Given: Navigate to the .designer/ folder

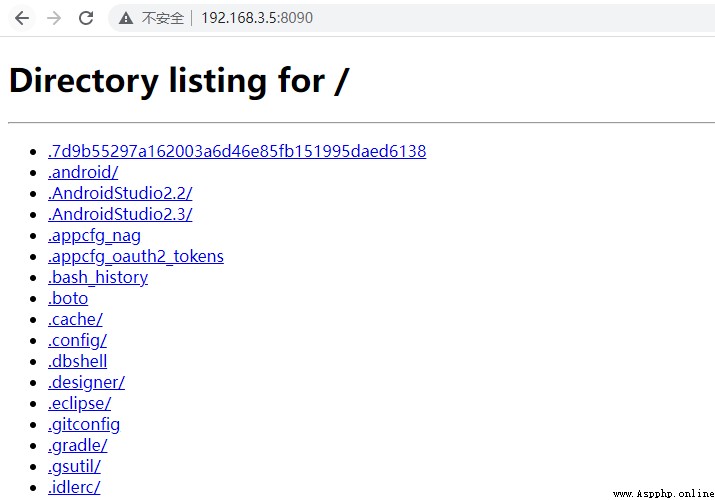Looking at the screenshot, I should [86, 382].
